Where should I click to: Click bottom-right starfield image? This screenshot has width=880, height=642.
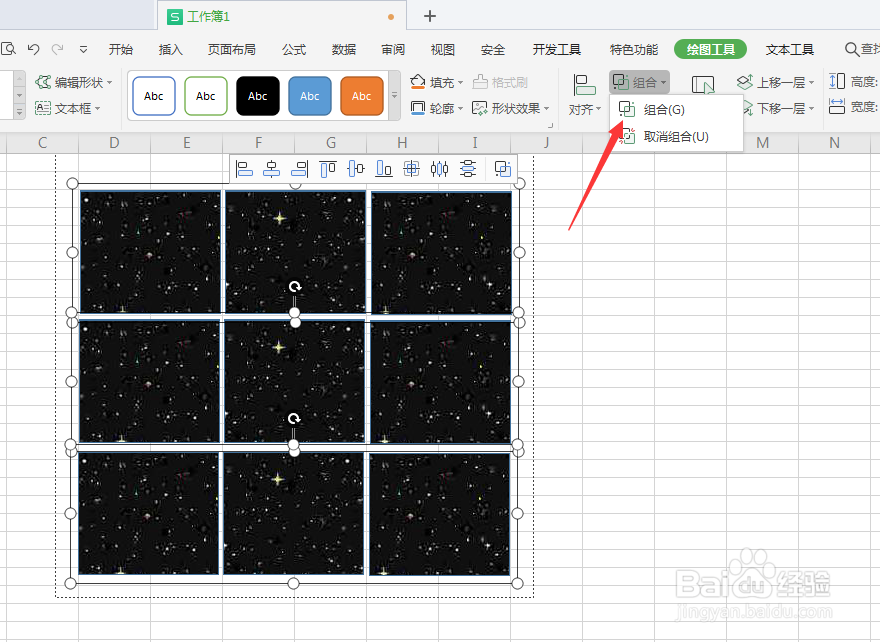(x=439, y=514)
